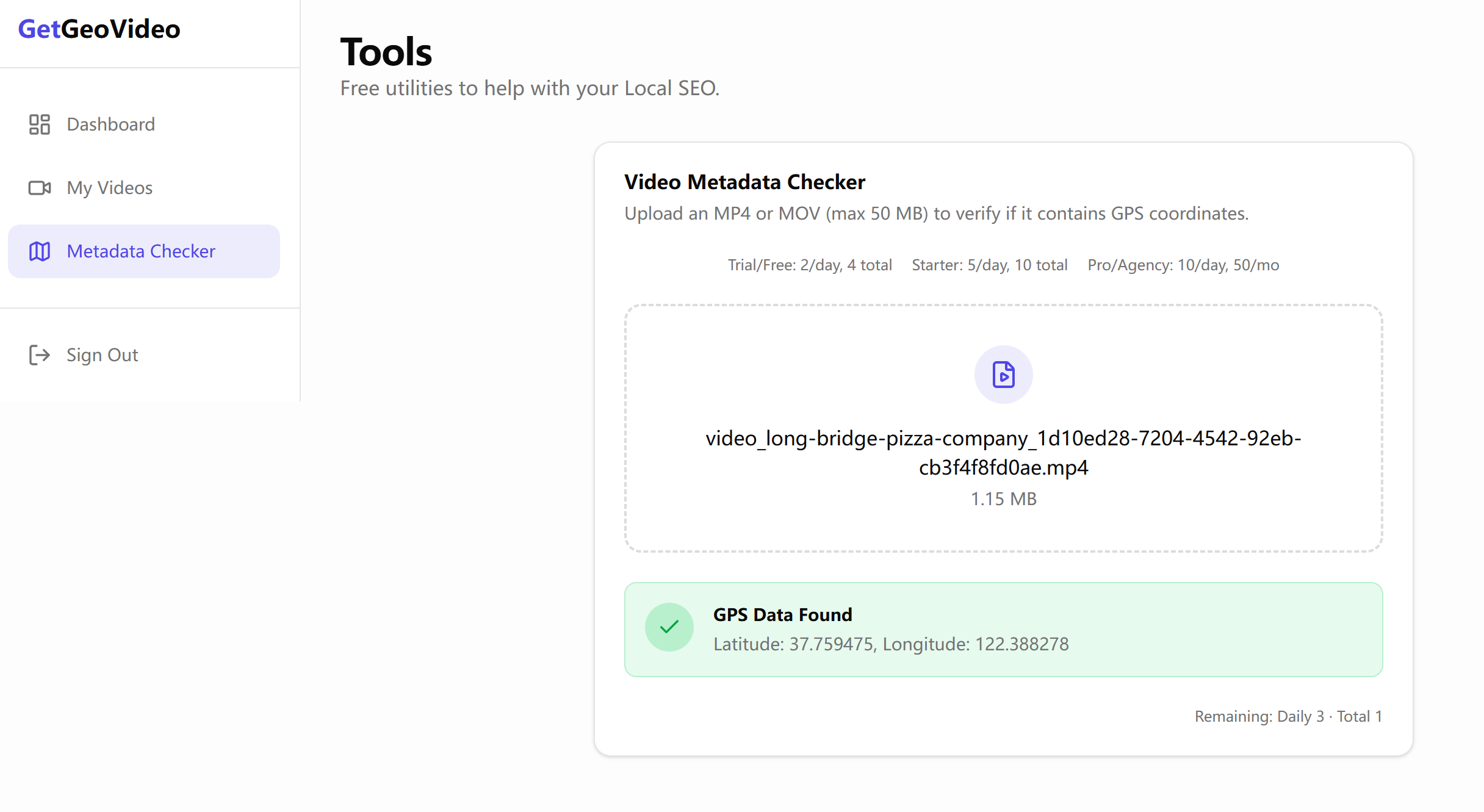Open Dashboard from the sidebar
This screenshot has width=1484, height=812.
tap(110, 124)
